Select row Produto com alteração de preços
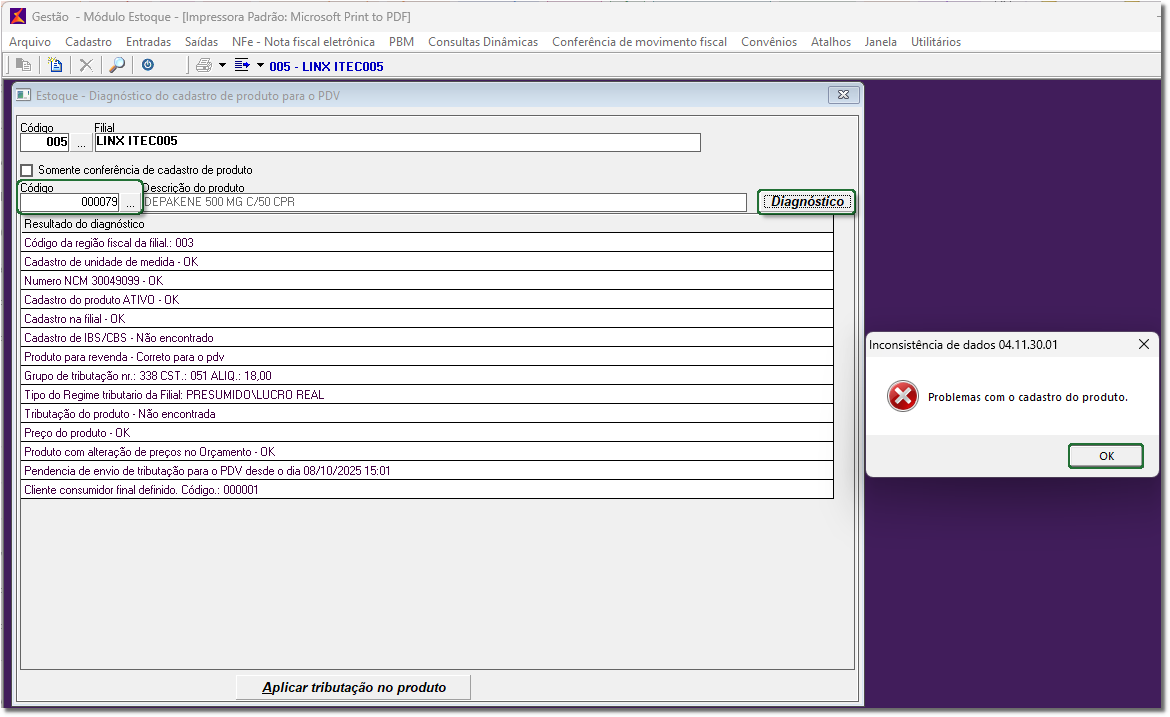The height and width of the screenshot is (717, 1170). pos(427,452)
